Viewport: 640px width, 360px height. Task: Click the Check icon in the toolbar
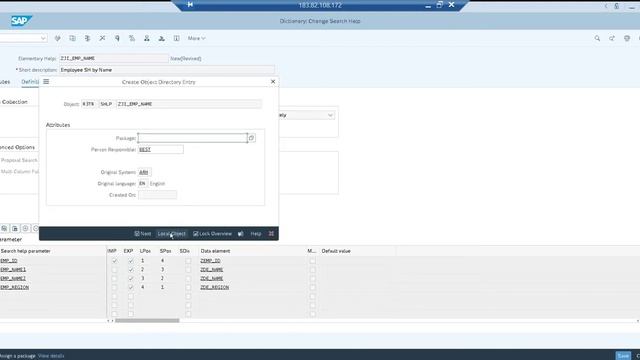(58, 38)
